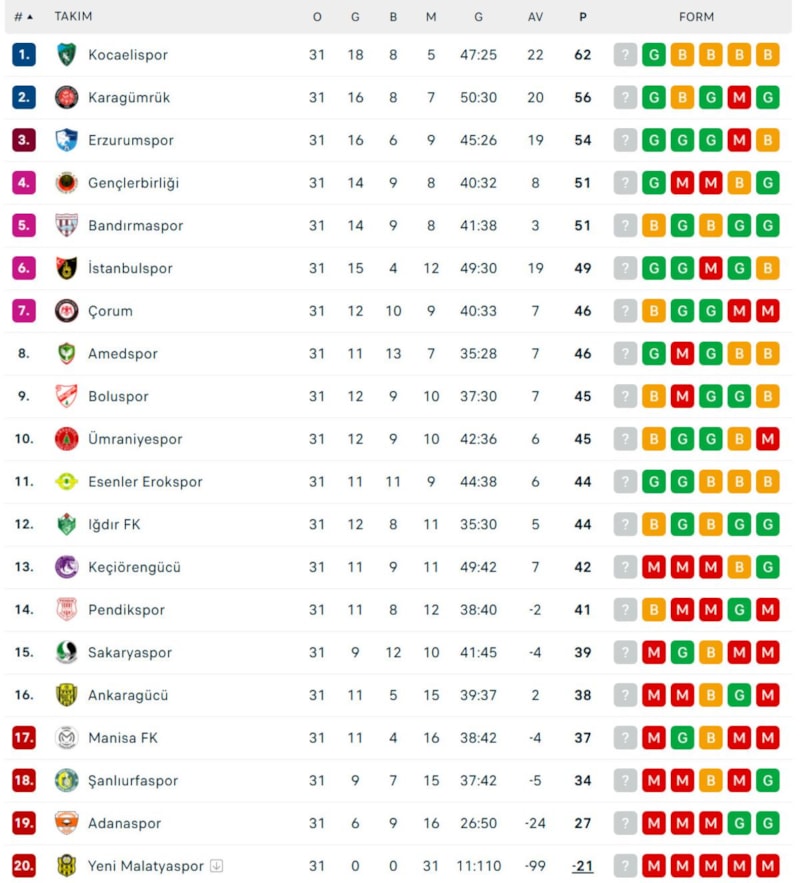Open the Bandırmaspor team link
Screen dimensions: 800x883
coord(135,226)
